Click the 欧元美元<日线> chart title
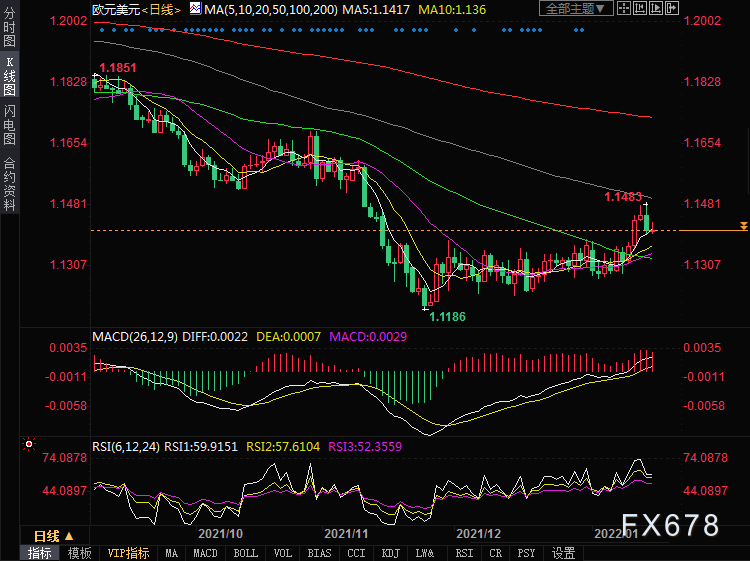Screen dimensions: 750x561 pos(136,10)
